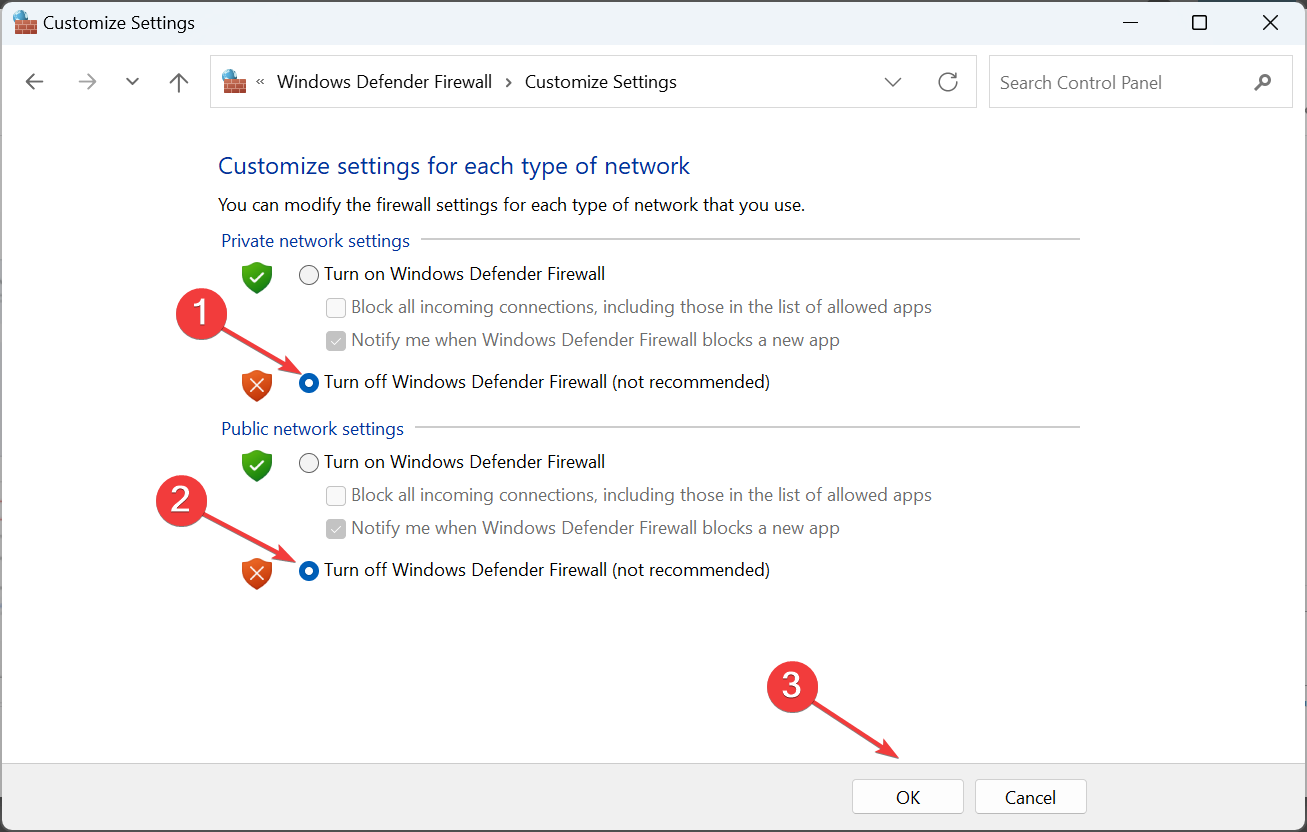Click the red shield icon under Public network
This screenshot has width=1307, height=832.
(x=257, y=573)
